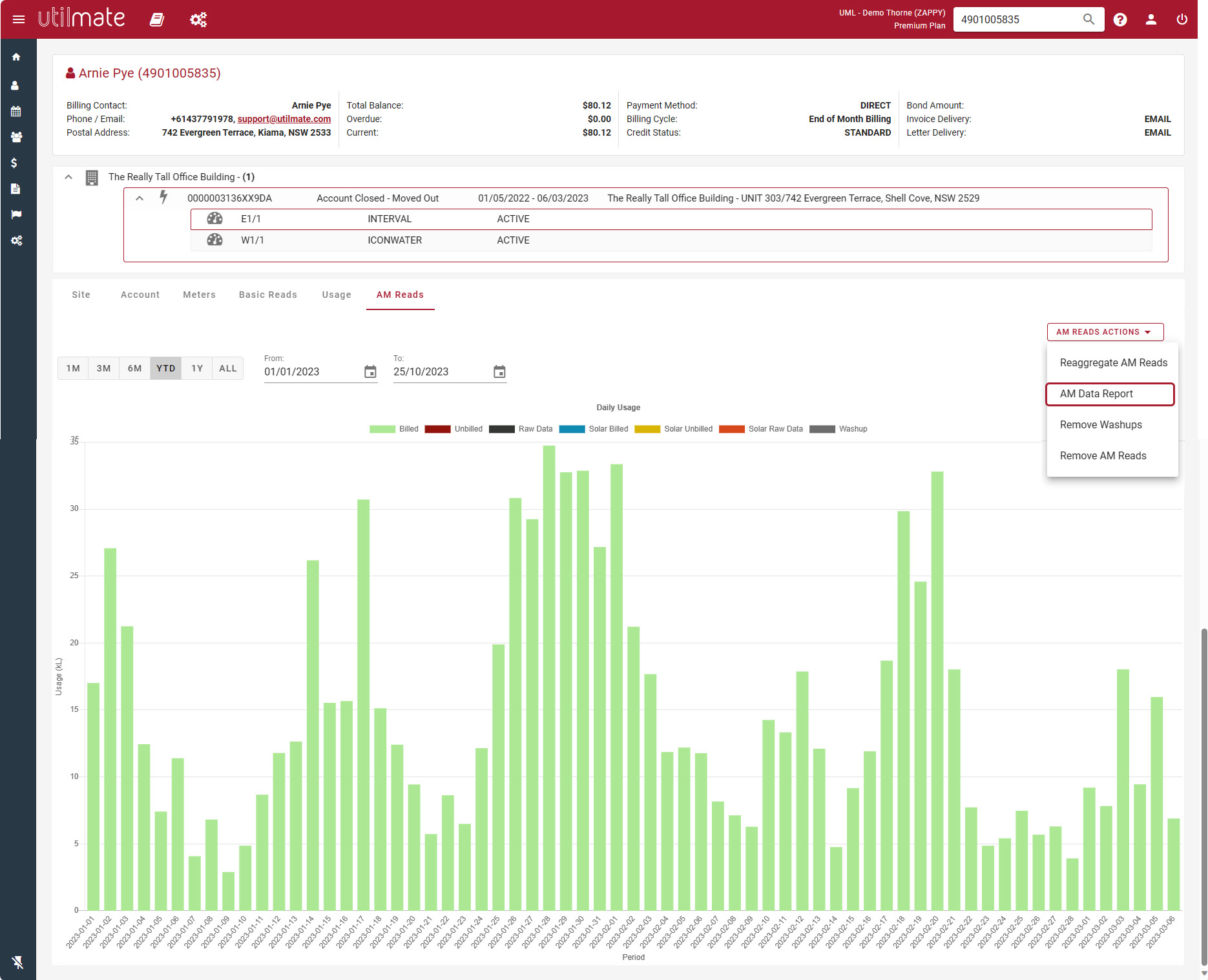1208x980 pixels.
Task: Switch to the Basic Reads tab
Action: click(268, 295)
